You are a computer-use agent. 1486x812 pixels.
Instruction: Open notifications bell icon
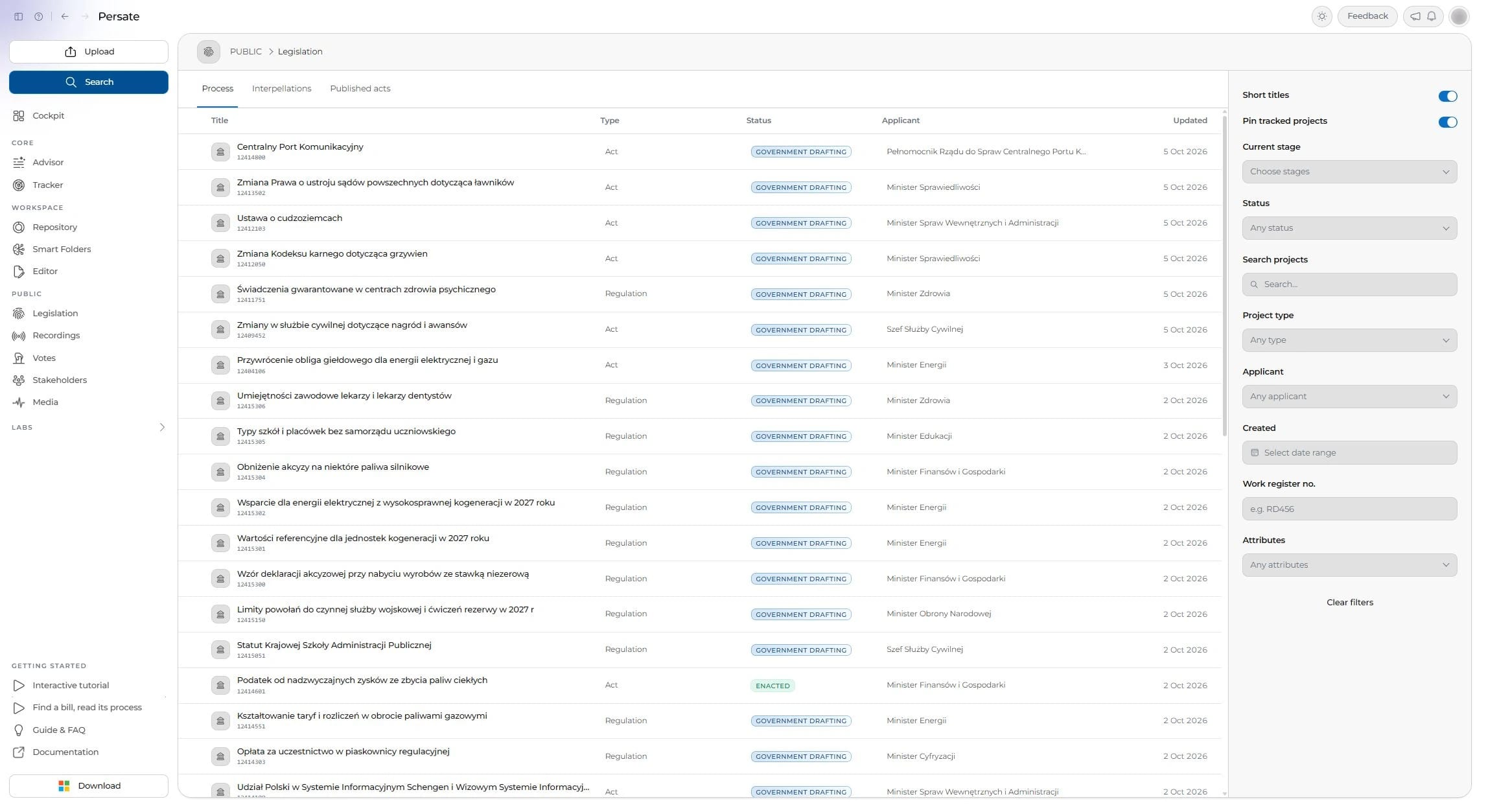[1432, 16]
